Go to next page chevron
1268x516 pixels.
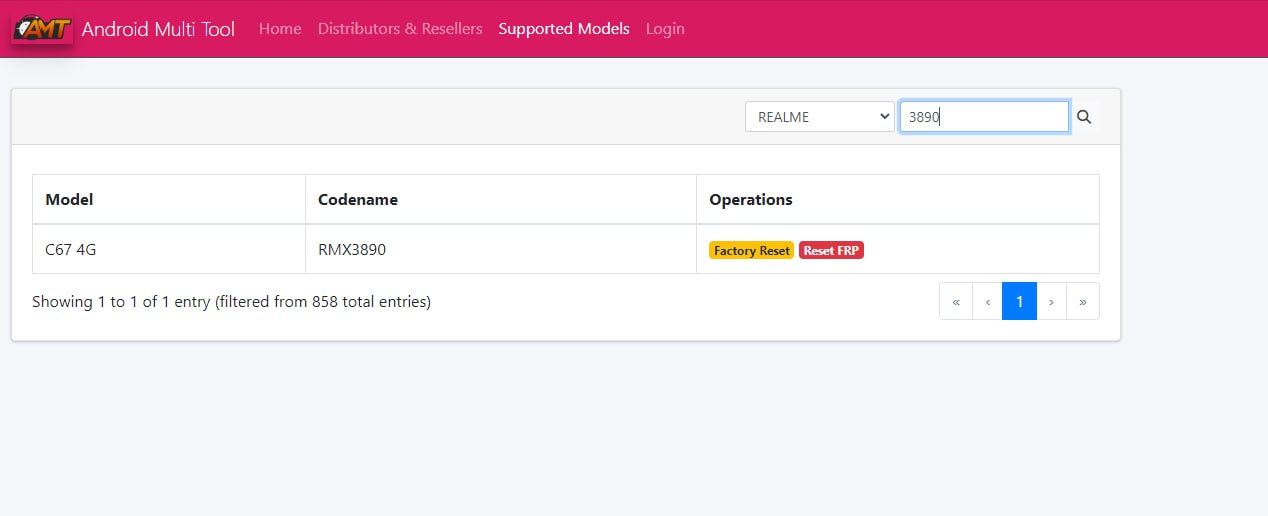pos(1051,301)
